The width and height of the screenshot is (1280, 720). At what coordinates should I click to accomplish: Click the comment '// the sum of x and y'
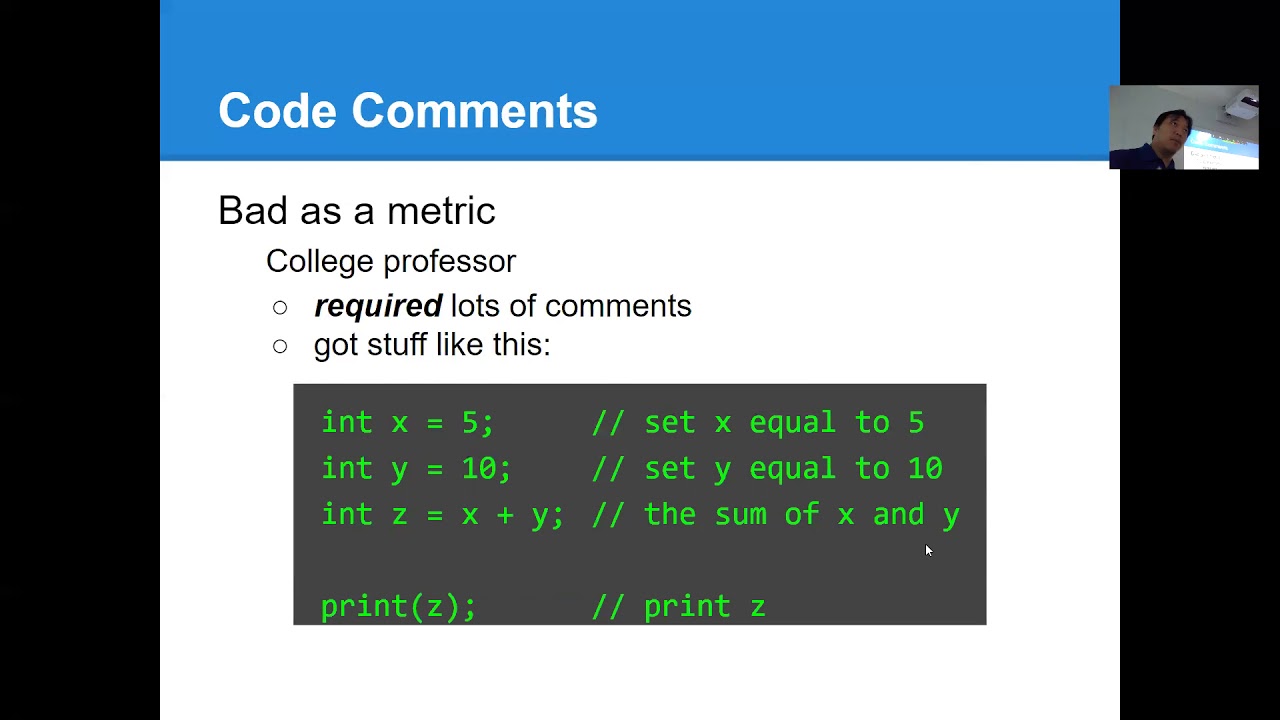[776, 514]
